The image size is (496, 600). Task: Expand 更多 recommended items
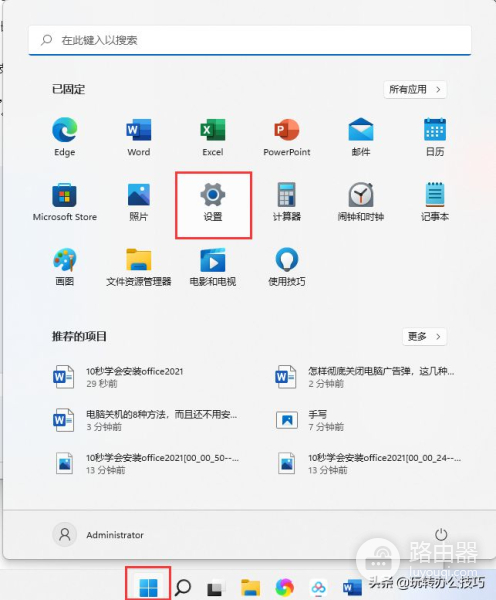pyautogui.click(x=424, y=336)
